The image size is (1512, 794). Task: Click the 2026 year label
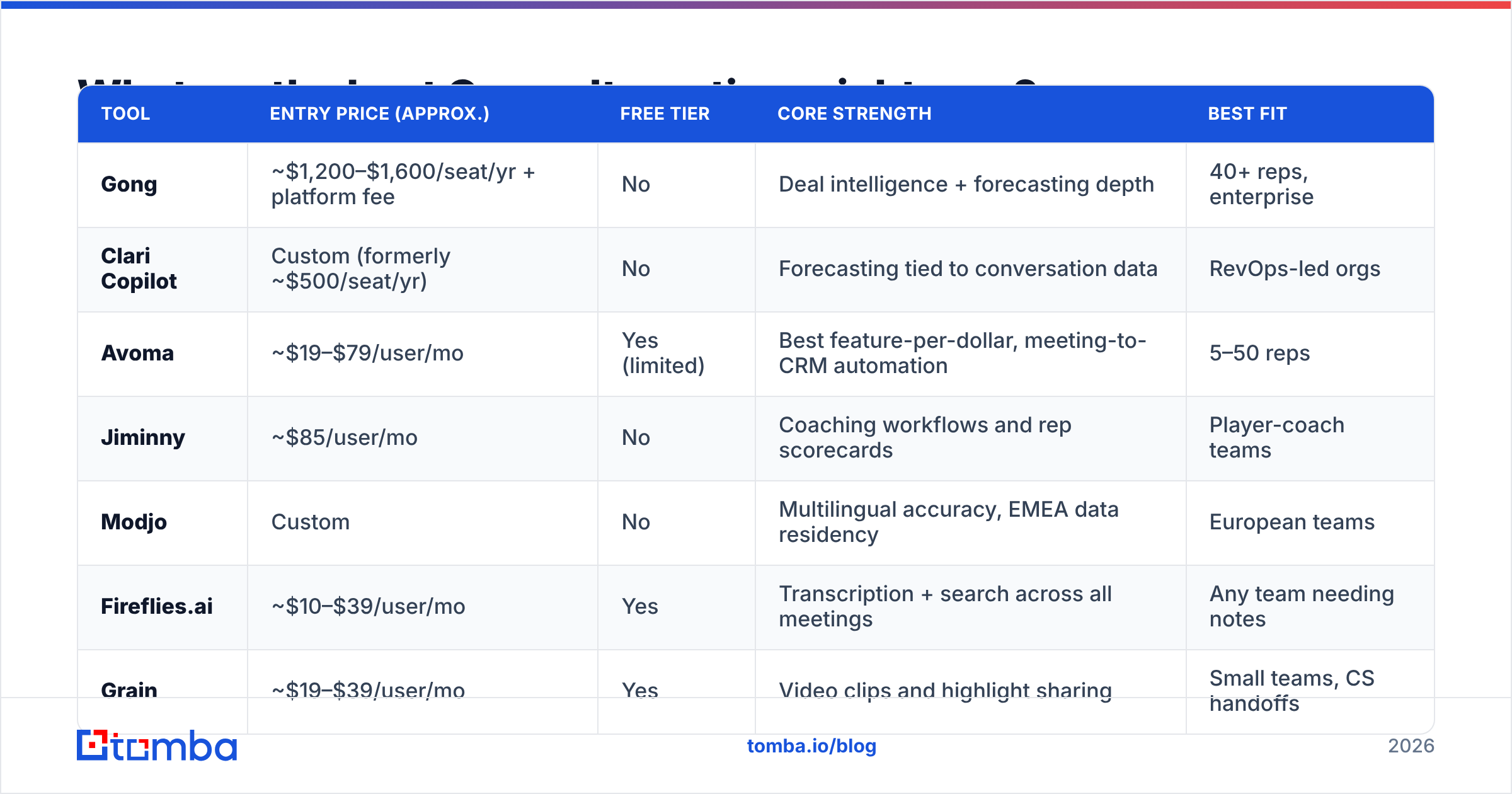click(1411, 746)
